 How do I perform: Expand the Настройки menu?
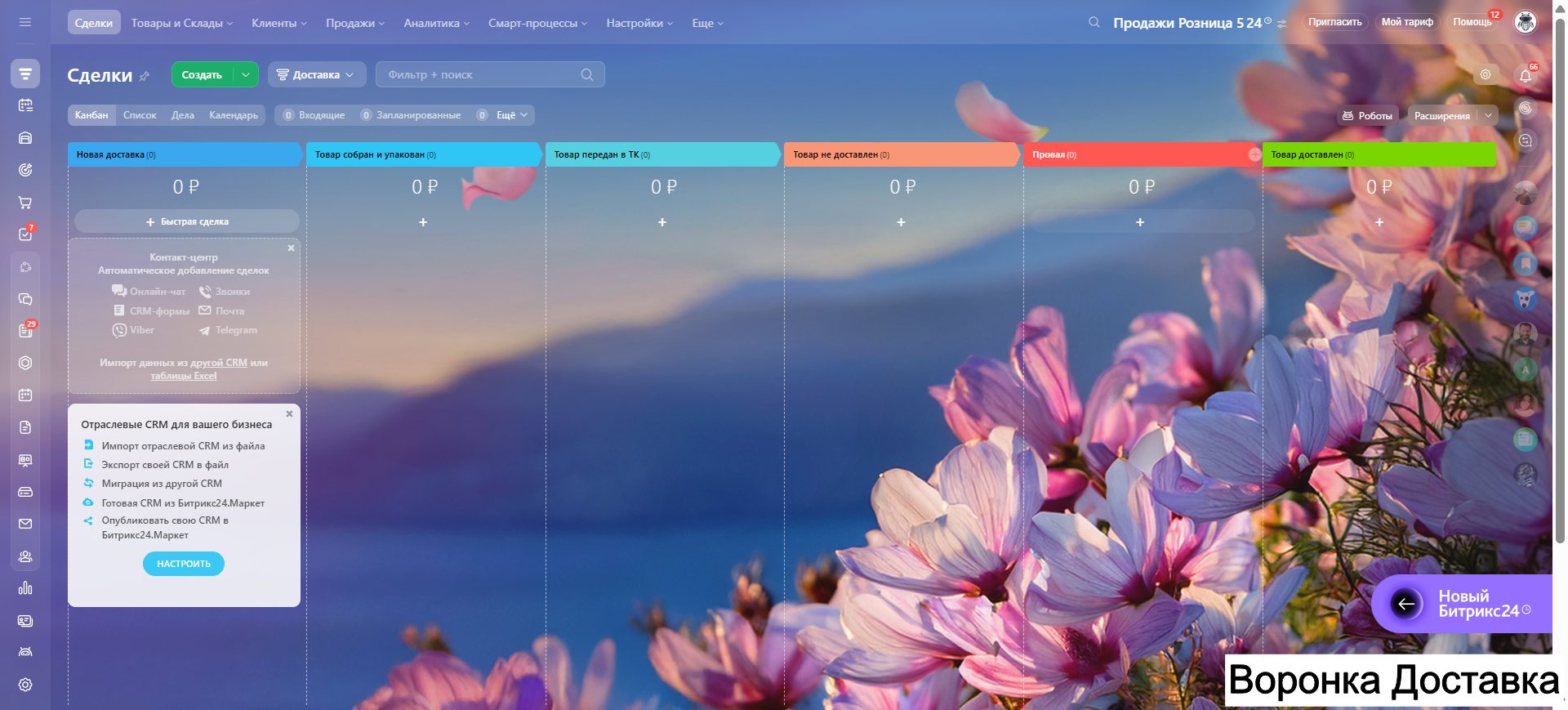point(639,23)
